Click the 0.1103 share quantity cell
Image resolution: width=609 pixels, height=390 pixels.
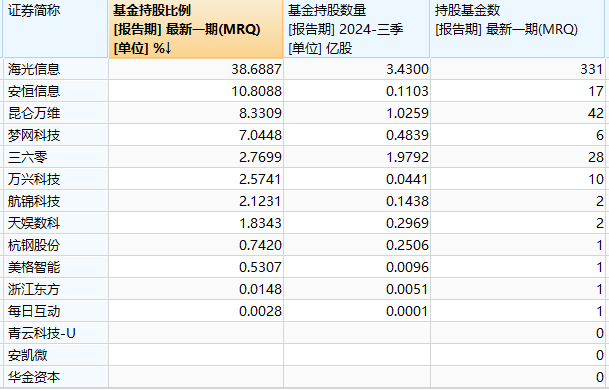[357, 91]
